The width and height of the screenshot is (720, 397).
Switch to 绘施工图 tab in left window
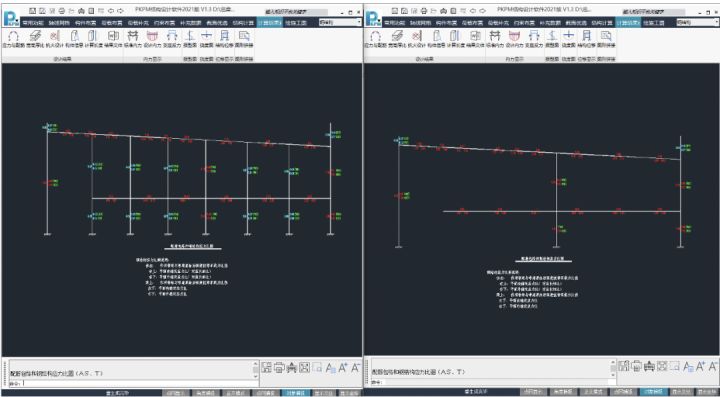pos(295,22)
